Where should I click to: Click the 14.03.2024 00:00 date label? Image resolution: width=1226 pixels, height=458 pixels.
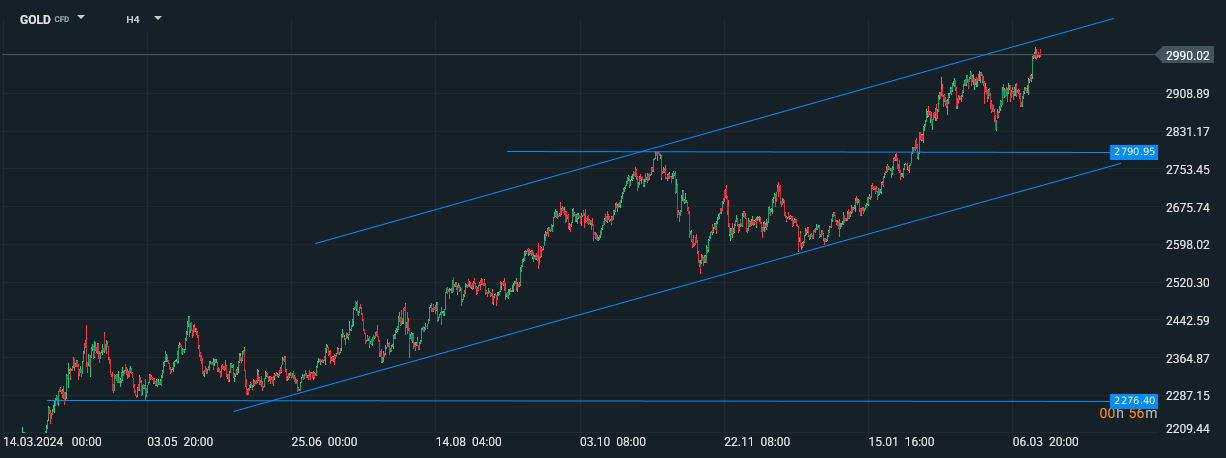[x=53, y=441]
